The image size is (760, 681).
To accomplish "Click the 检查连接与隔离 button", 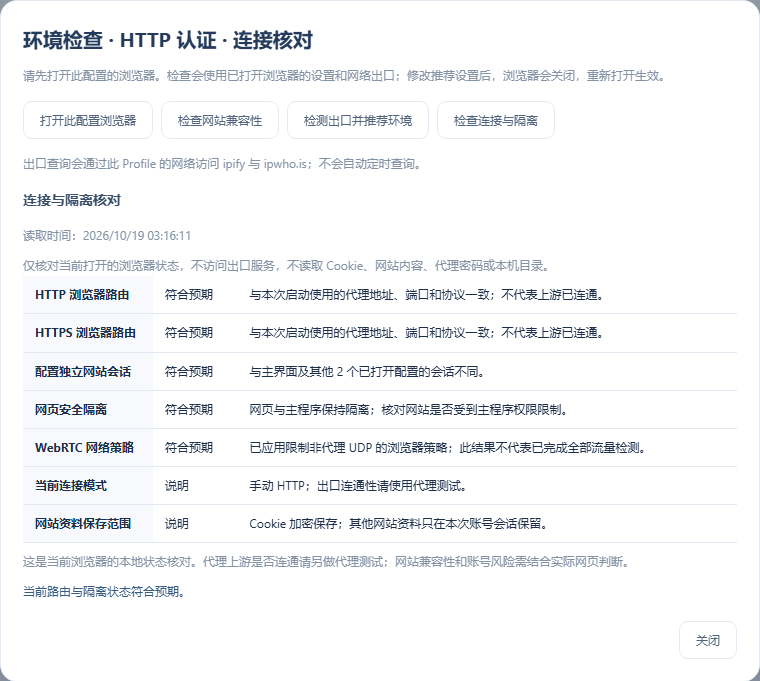I will click(495, 120).
